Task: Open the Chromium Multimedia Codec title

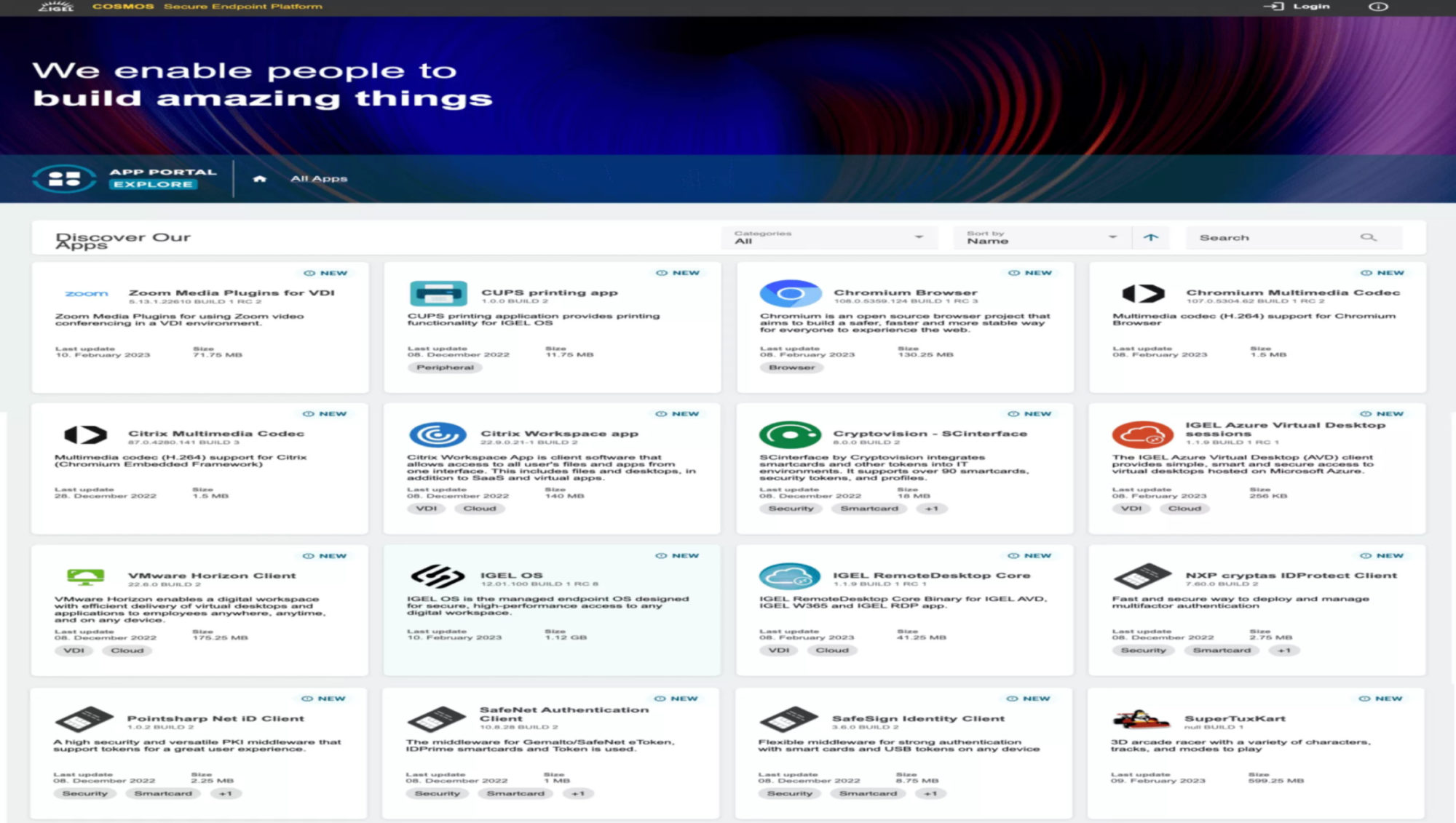Action: (1293, 293)
